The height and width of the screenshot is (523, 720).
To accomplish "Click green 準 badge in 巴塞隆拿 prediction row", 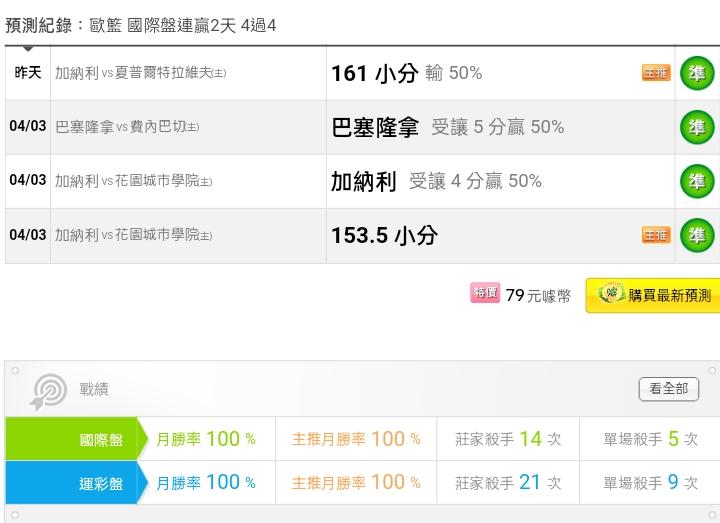I will tap(697, 127).
